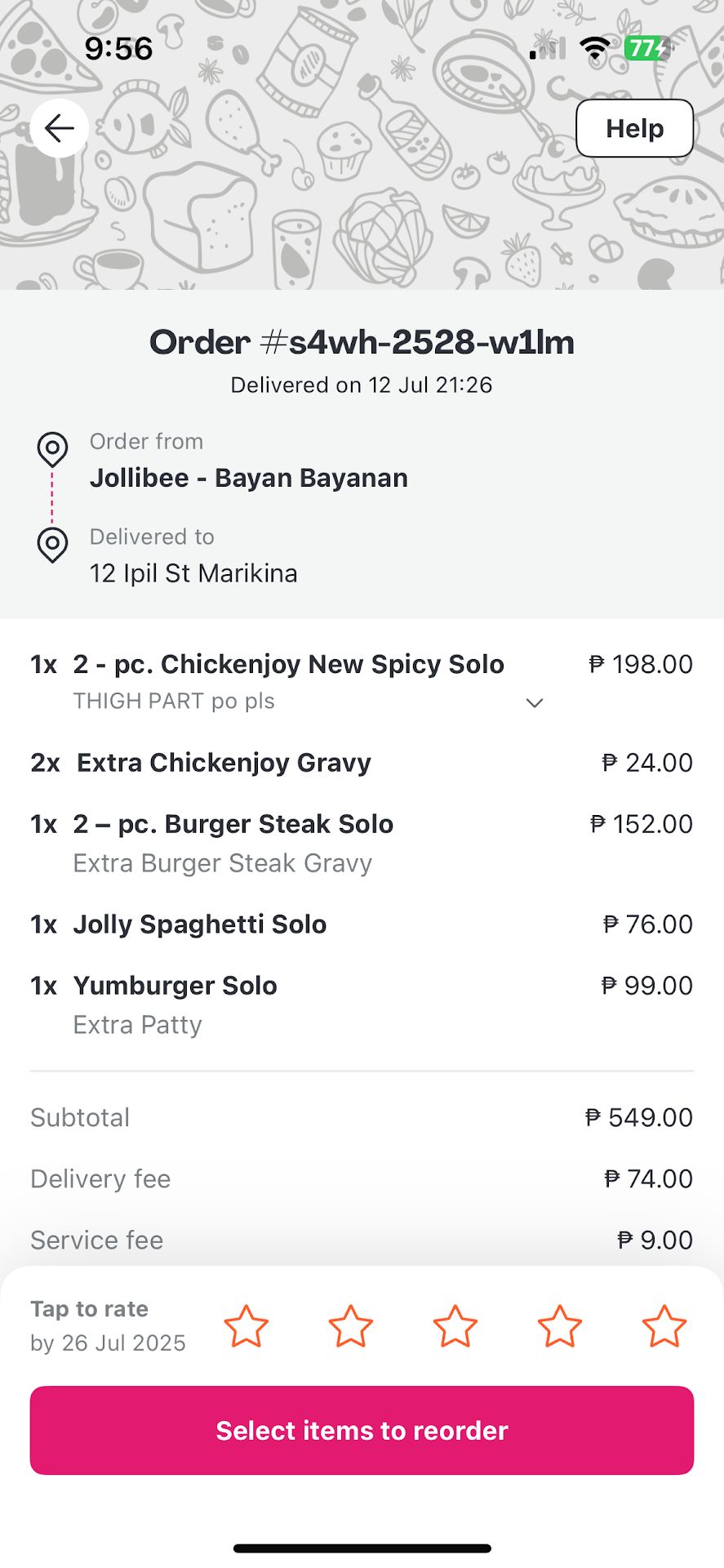Rate the order five stars

(x=664, y=1325)
